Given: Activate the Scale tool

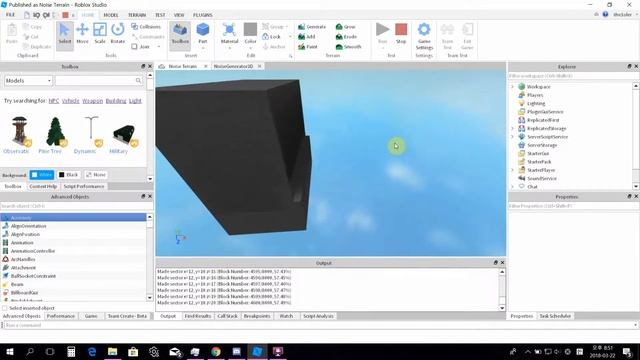Looking at the screenshot, I should [x=100, y=33].
